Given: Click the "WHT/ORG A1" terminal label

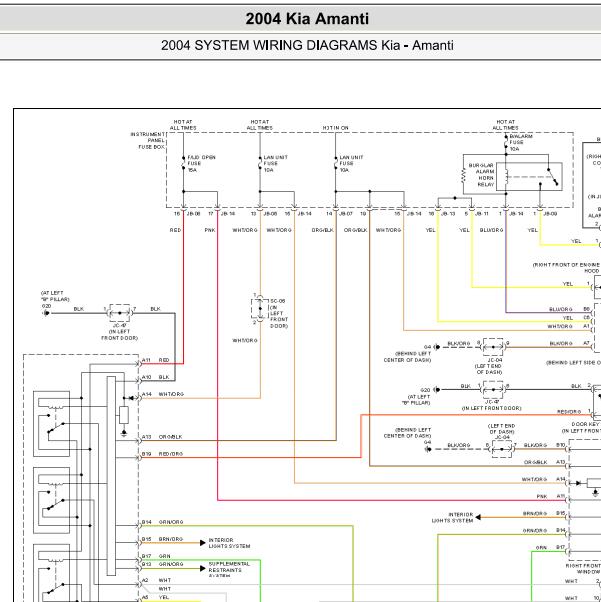Looking at the screenshot, I should (x=568, y=326).
